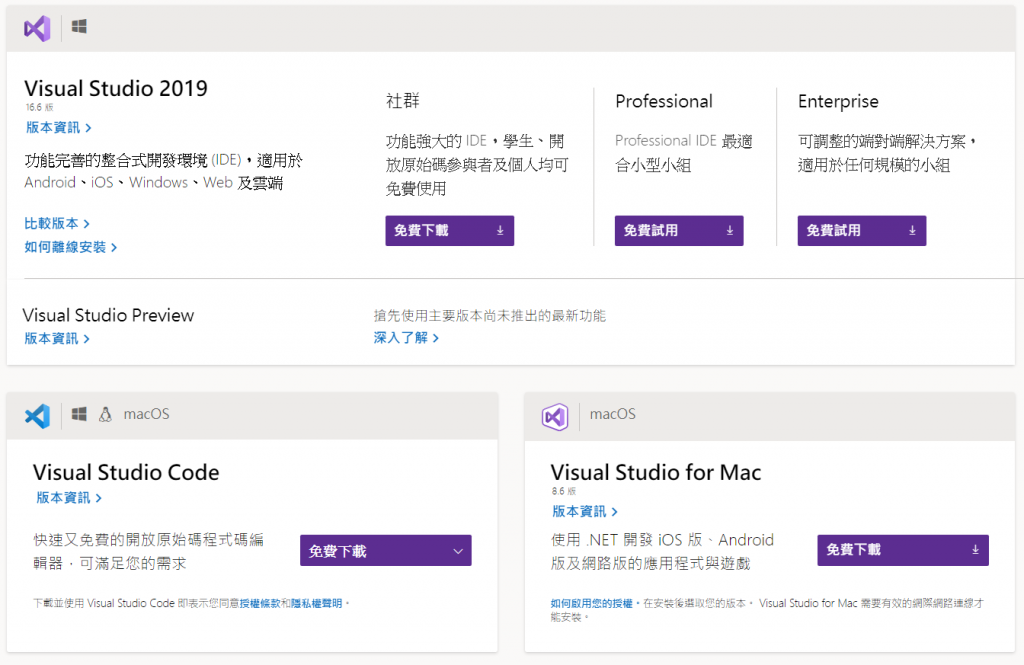Open the 比較版本 link
Viewport: 1024px width, 665px height.
[x=57, y=223]
